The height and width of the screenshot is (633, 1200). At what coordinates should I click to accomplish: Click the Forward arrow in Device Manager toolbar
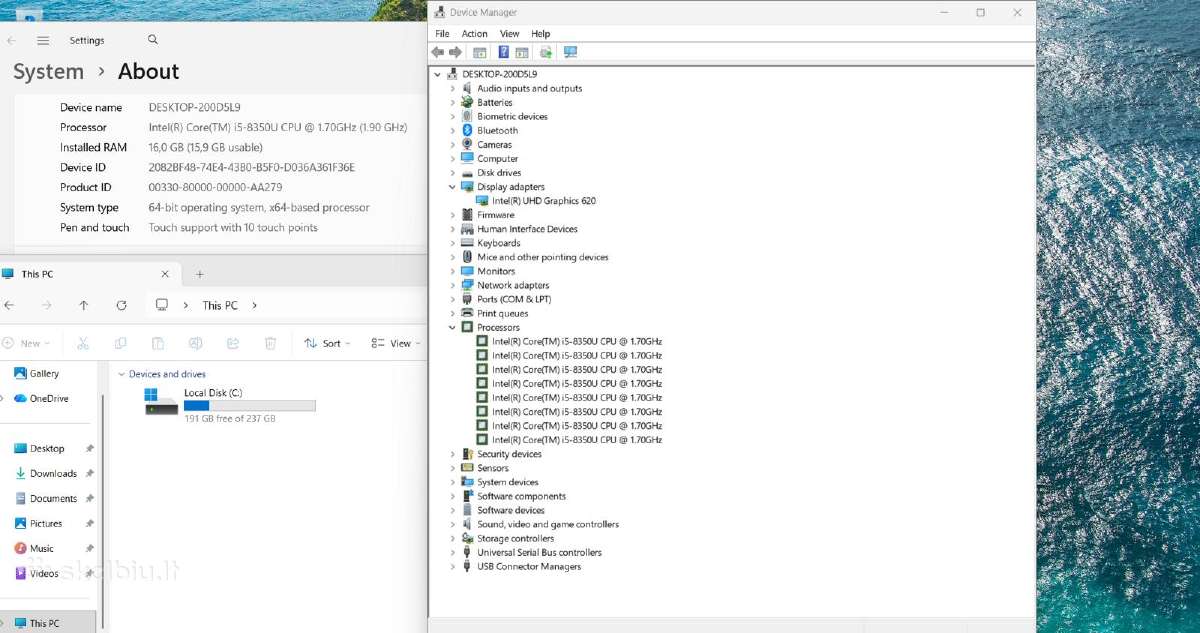[x=455, y=52]
